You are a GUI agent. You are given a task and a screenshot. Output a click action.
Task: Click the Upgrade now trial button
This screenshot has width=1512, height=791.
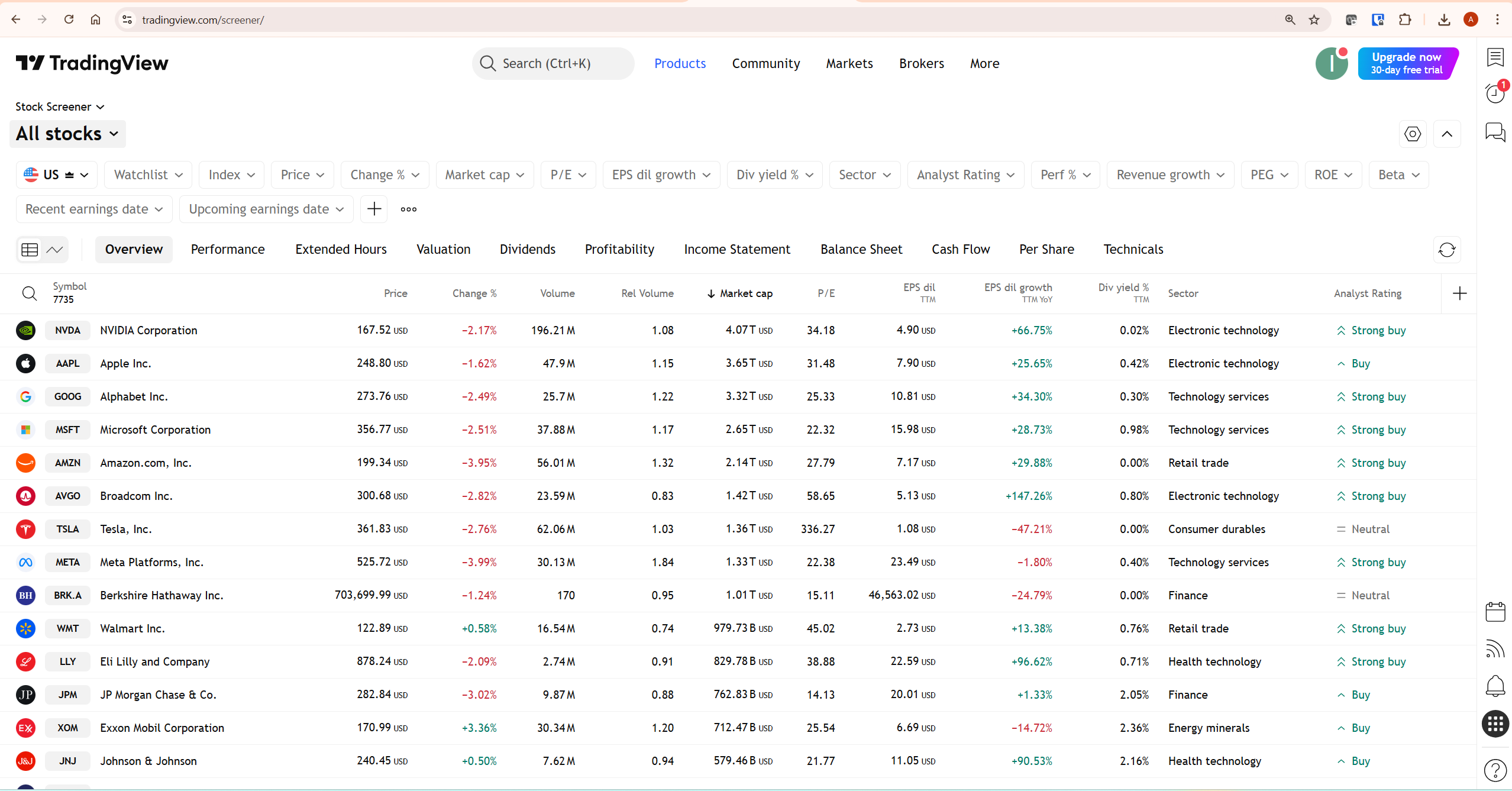1408,63
